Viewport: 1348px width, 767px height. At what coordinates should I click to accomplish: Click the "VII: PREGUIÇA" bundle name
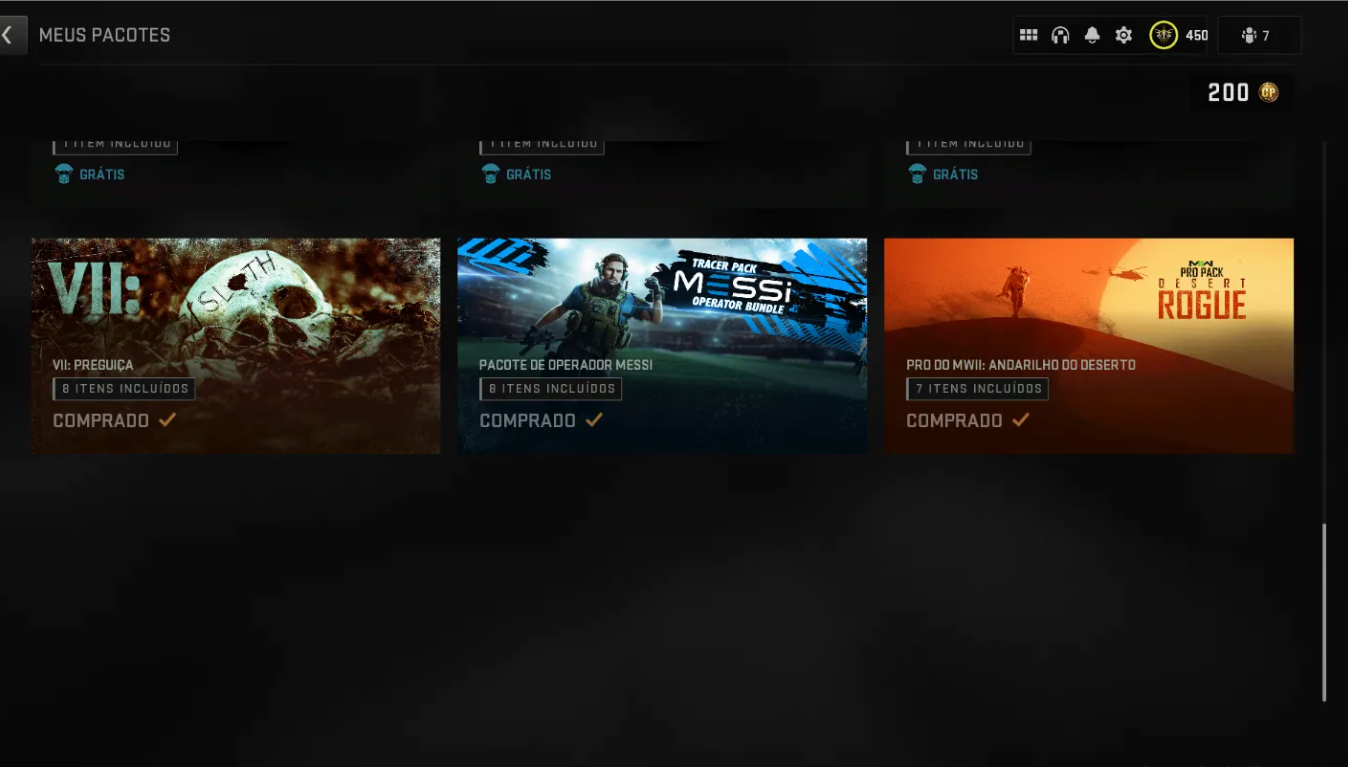[93, 365]
